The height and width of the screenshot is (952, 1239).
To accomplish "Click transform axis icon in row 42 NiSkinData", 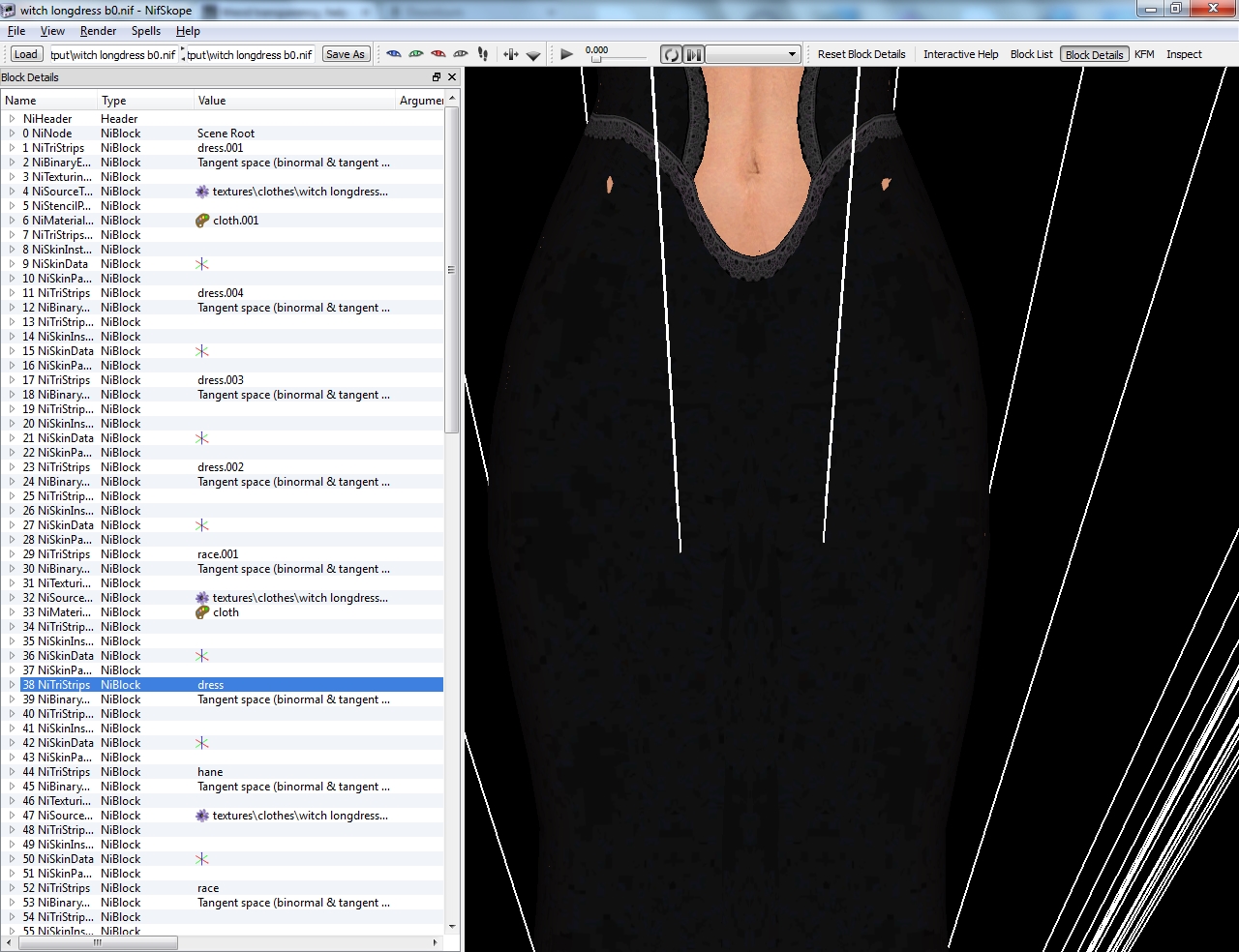I will pyautogui.click(x=202, y=743).
